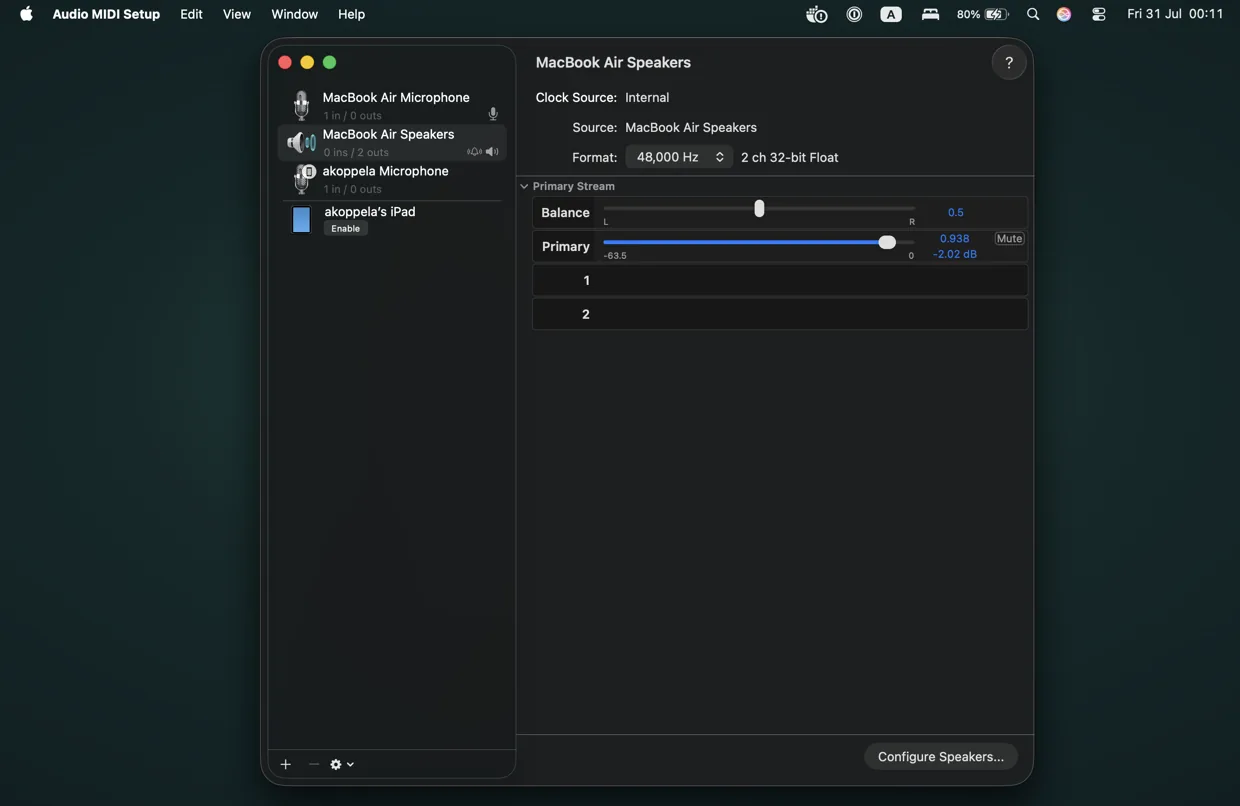Select the akoppela Microphone device icon
The height and width of the screenshot is (806, 1240).
click(x=303, y=179)
